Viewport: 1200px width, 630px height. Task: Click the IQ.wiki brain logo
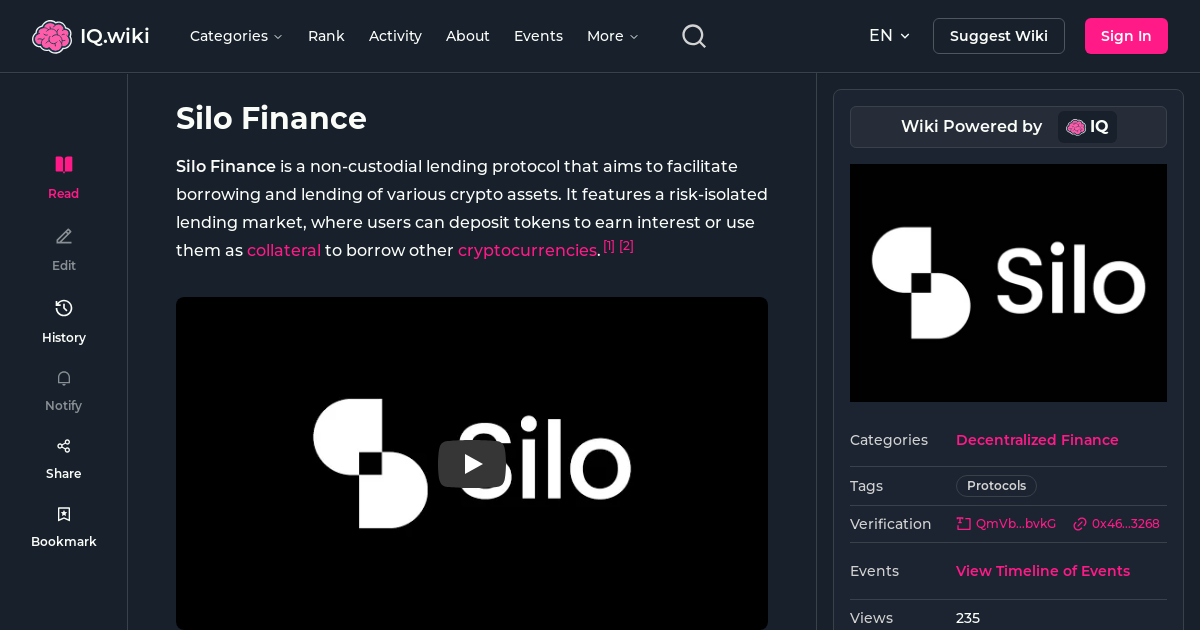tap(53, 35)
